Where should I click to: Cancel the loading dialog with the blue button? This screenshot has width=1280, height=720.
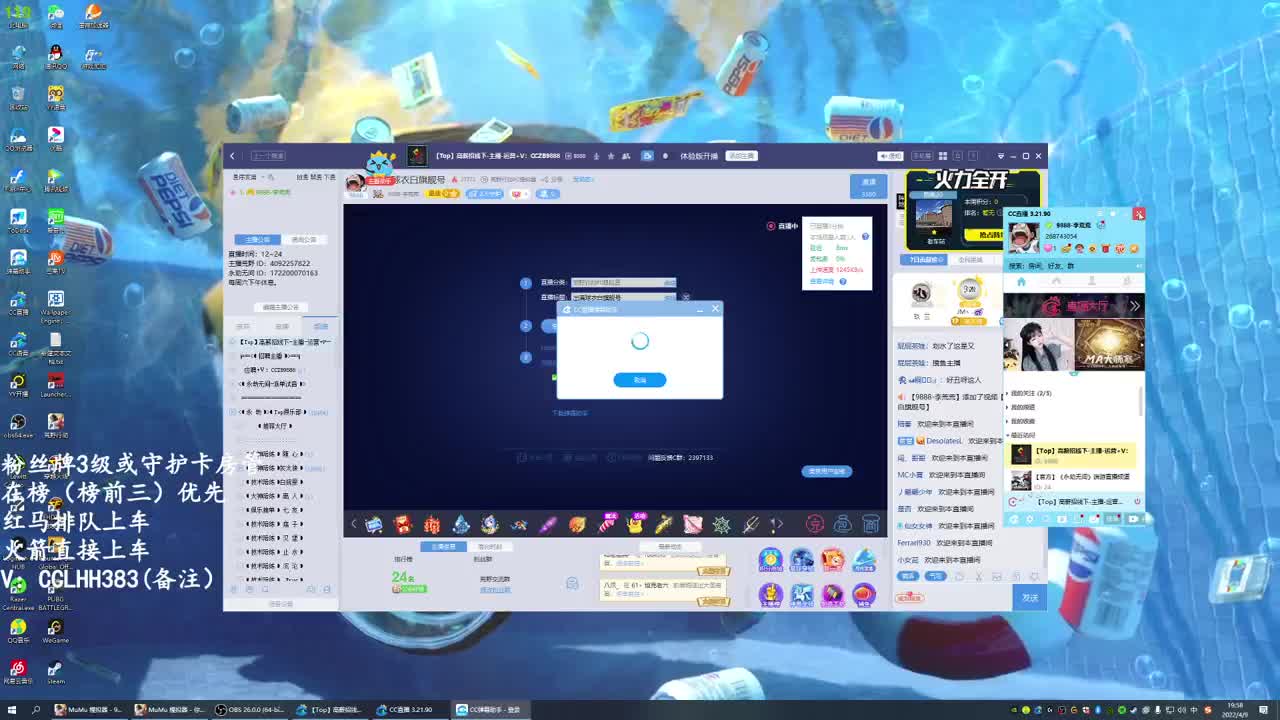tap(639, 380)
